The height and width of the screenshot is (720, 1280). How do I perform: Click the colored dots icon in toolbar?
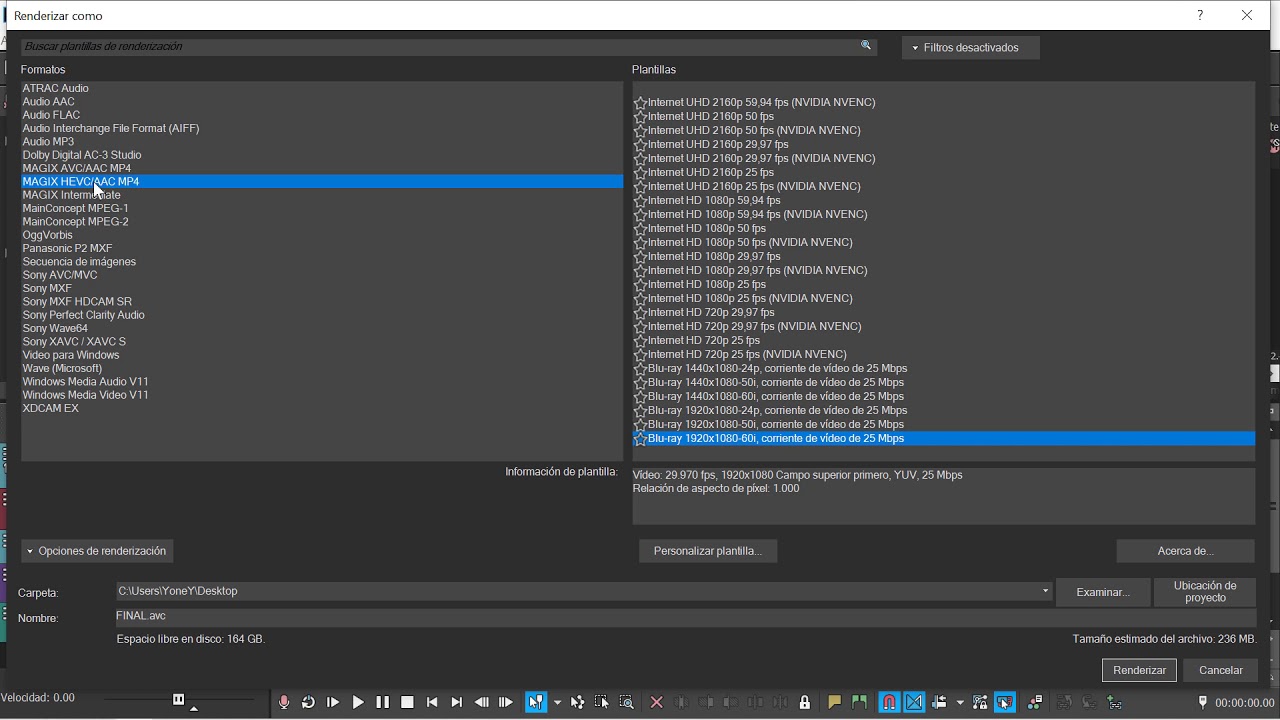click(1035, 703)
